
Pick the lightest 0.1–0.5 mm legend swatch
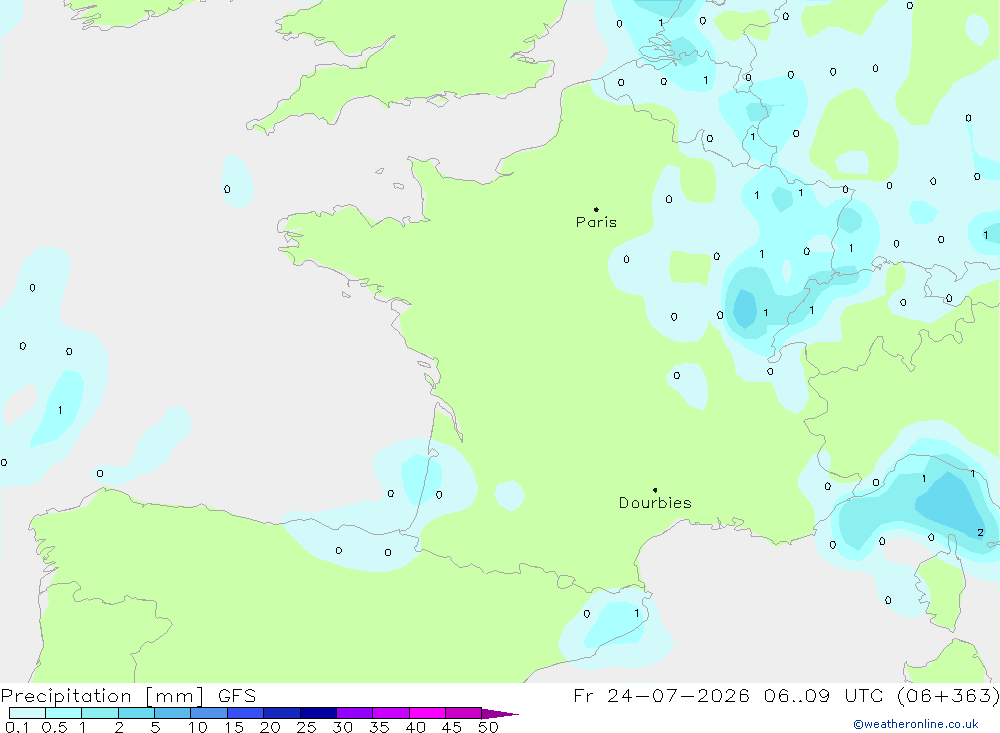point(27,713)
